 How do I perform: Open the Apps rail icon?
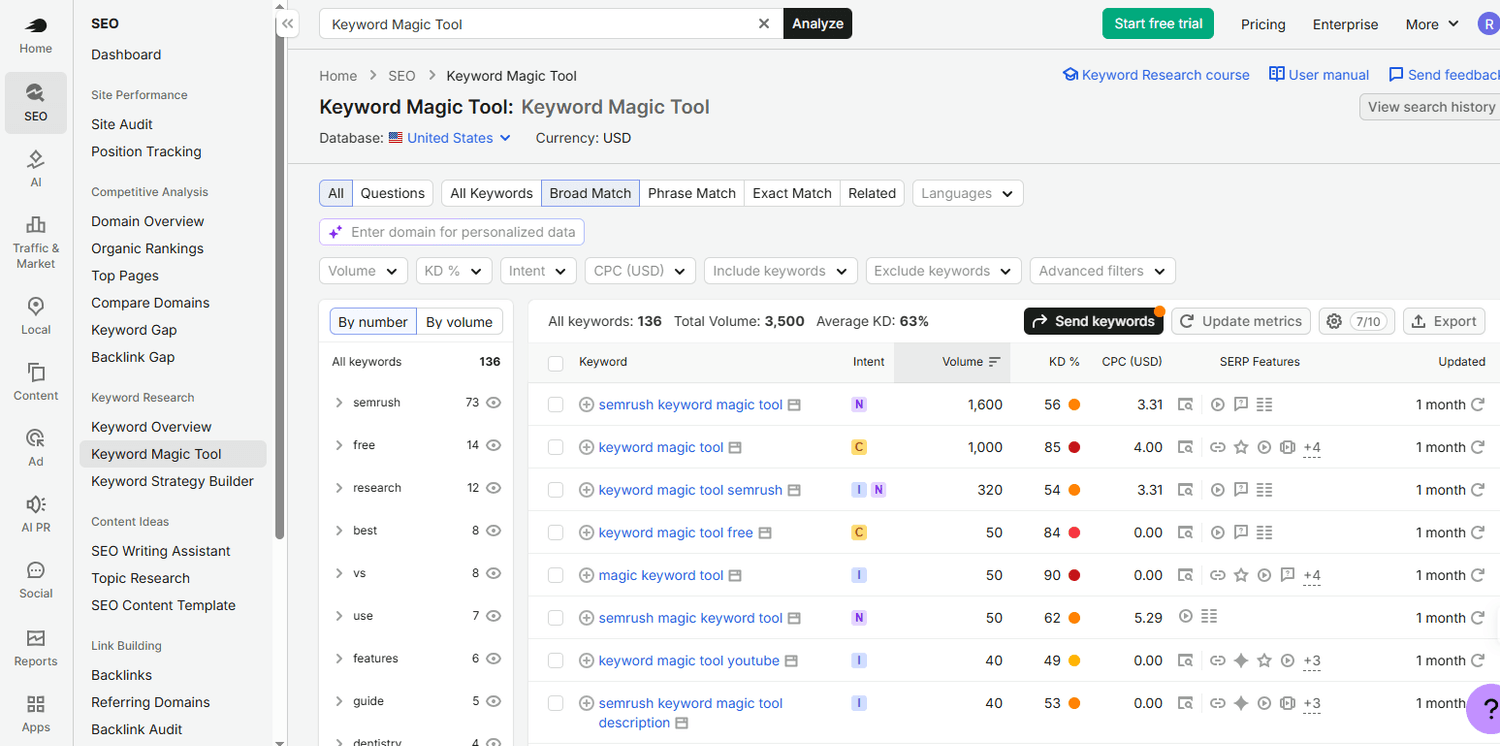(35, 714)
